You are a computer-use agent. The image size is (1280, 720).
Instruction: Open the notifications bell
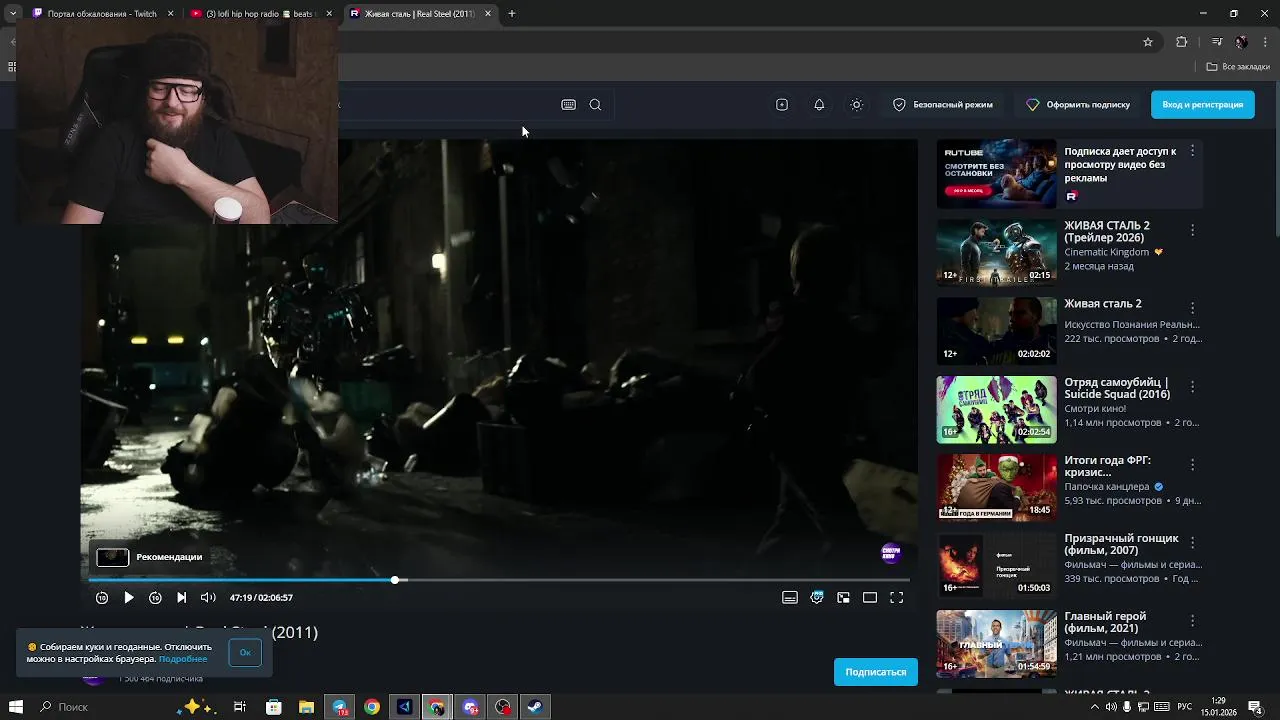coord(819,105)
